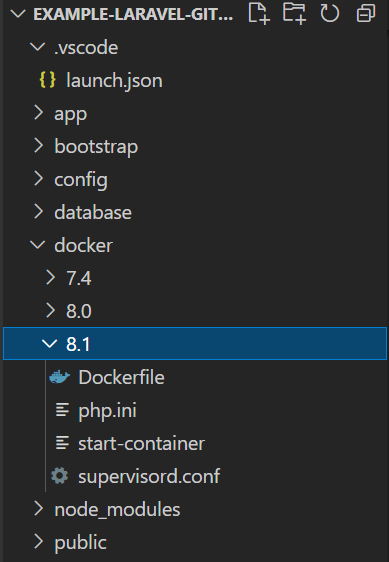
Task: Expand the 7.4 folder chevron
Action: (x=51, y=277)
